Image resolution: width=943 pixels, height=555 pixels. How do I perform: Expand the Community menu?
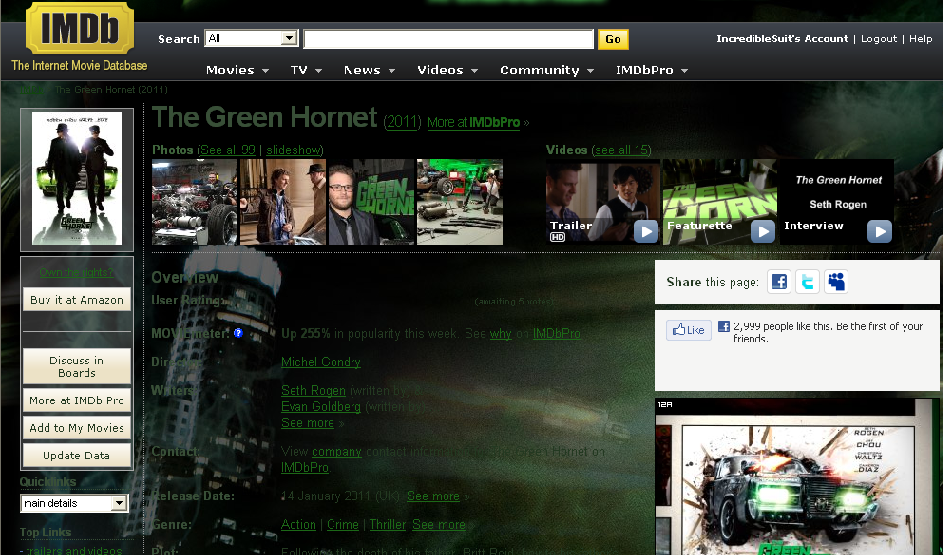547,70
